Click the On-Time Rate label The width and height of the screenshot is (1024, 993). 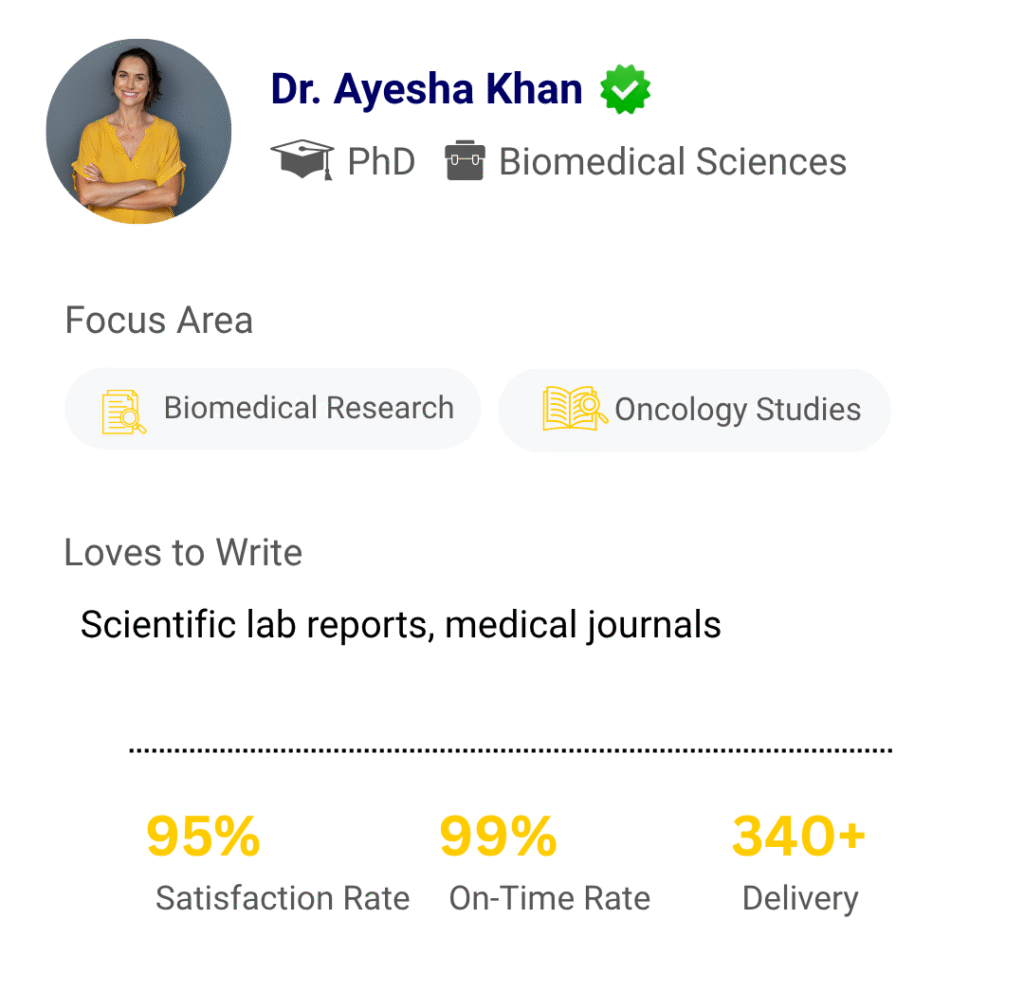[549, 898]
